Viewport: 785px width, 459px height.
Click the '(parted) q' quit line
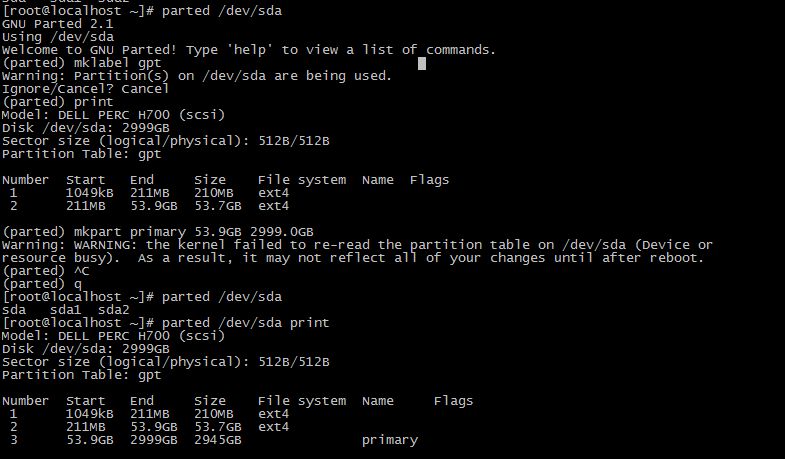(42, 284)
